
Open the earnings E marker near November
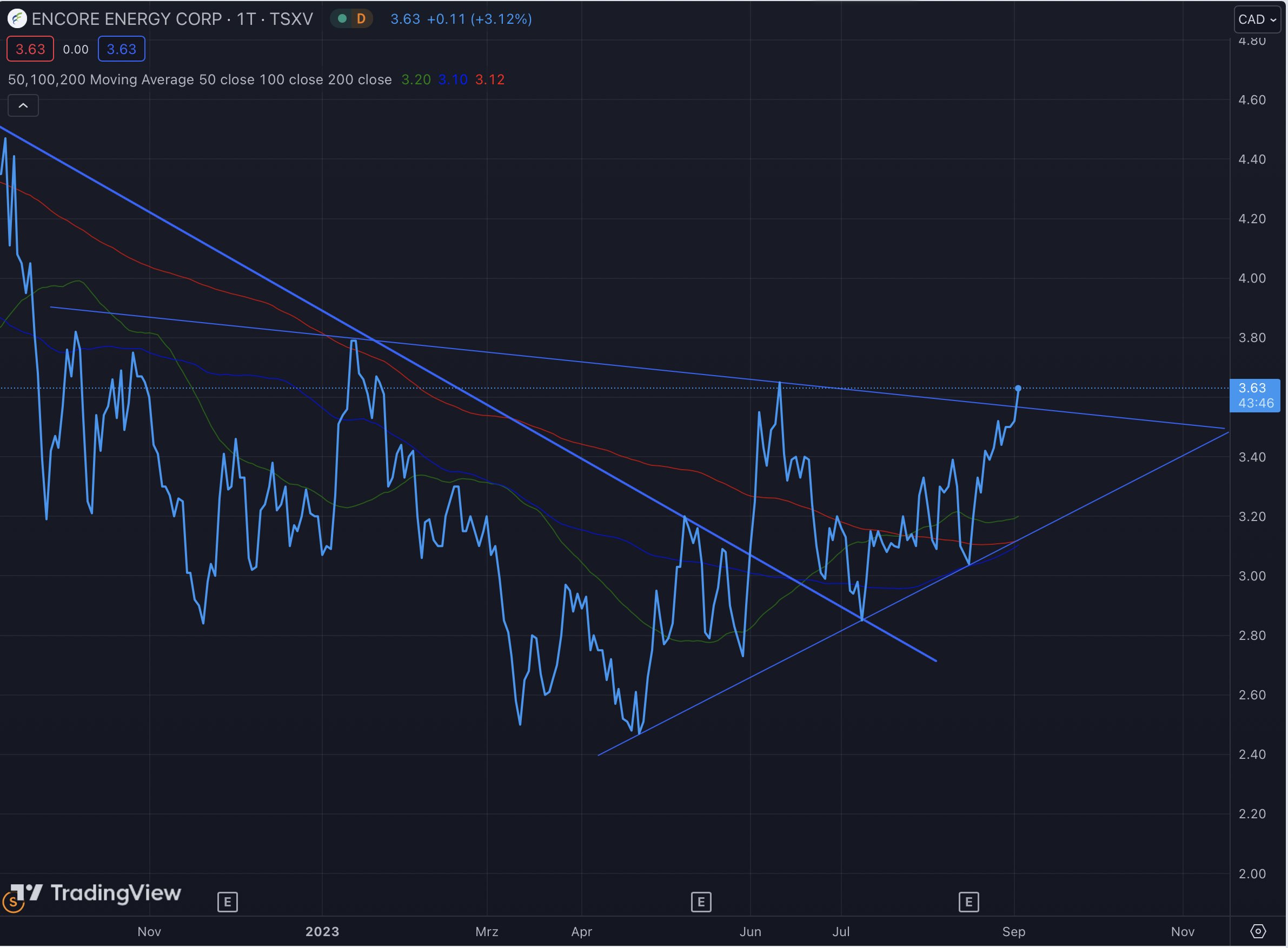coord(227,902)
